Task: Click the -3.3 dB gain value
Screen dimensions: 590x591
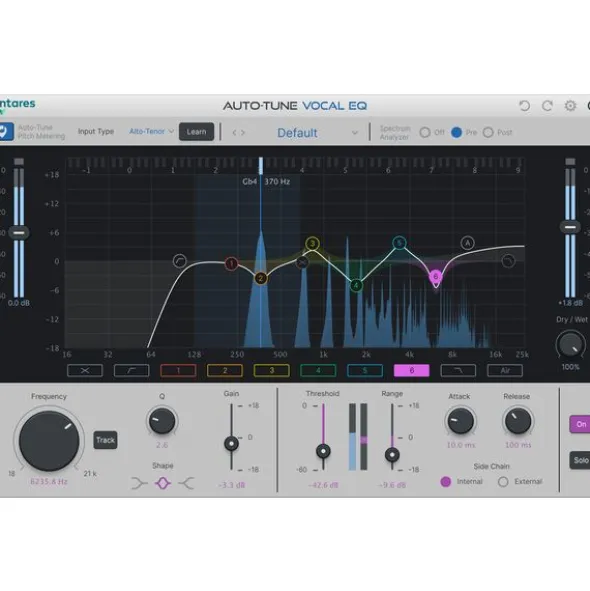Action: coord(231,485)
